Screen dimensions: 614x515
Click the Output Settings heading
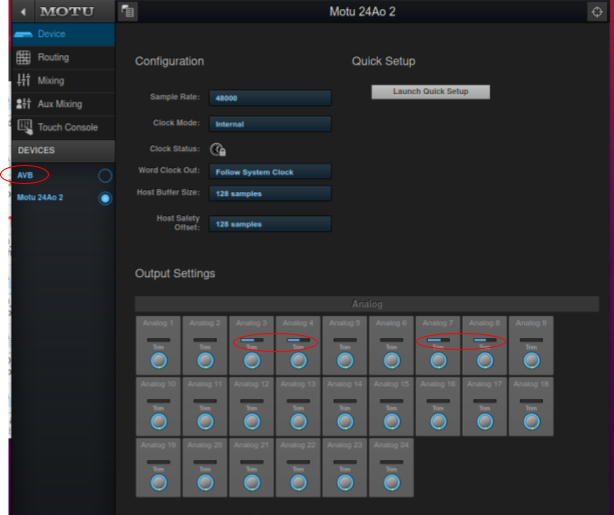[175, 273]
